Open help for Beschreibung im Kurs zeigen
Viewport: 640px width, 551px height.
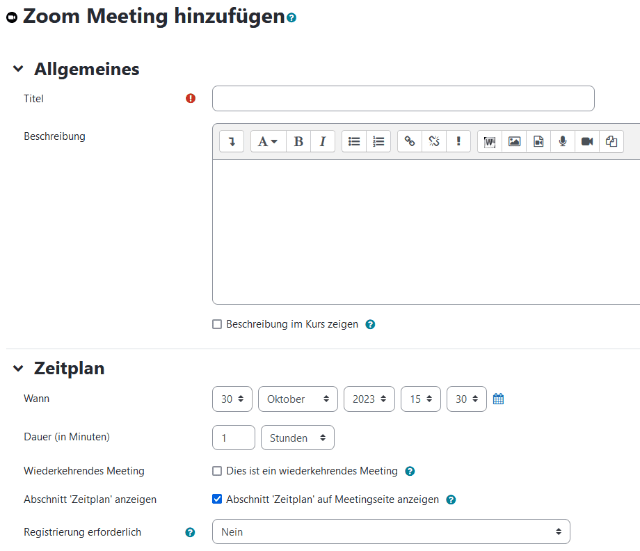pyautogui.click(x=370, y=324)
